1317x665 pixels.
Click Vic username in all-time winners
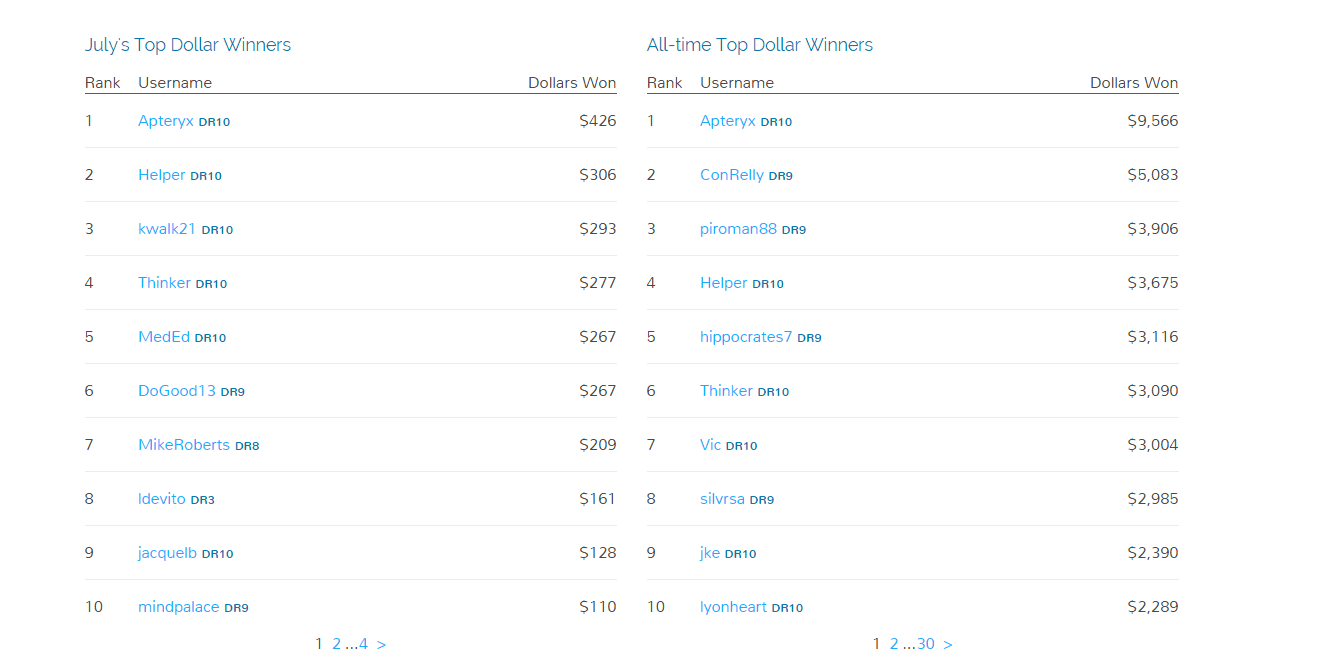click(710, 445)
